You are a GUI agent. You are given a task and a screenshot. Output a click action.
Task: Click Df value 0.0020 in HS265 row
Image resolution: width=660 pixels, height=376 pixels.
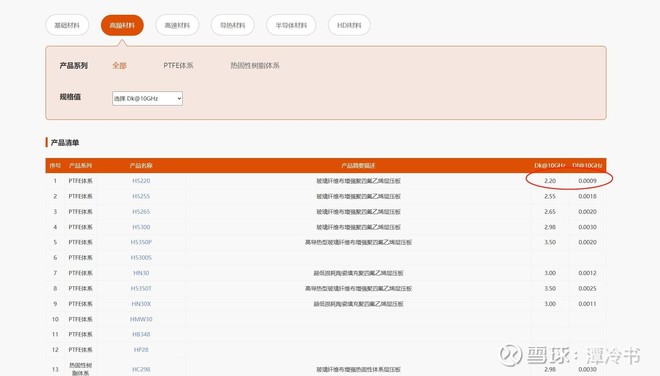(587, 212)
